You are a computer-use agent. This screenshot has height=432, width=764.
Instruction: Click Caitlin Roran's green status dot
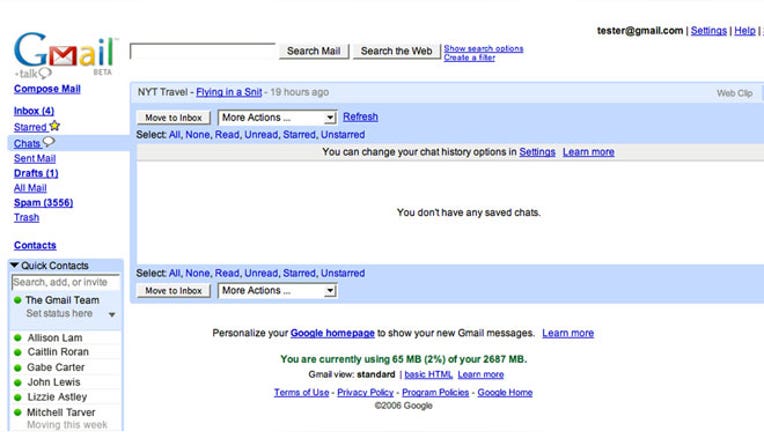tap(18, 352)
